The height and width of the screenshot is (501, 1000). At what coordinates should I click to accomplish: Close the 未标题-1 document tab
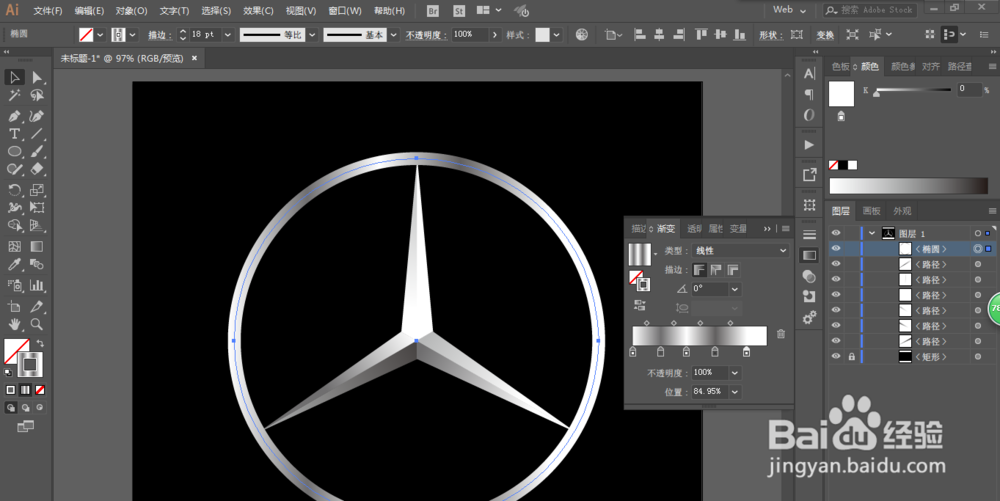coord(195,58)
